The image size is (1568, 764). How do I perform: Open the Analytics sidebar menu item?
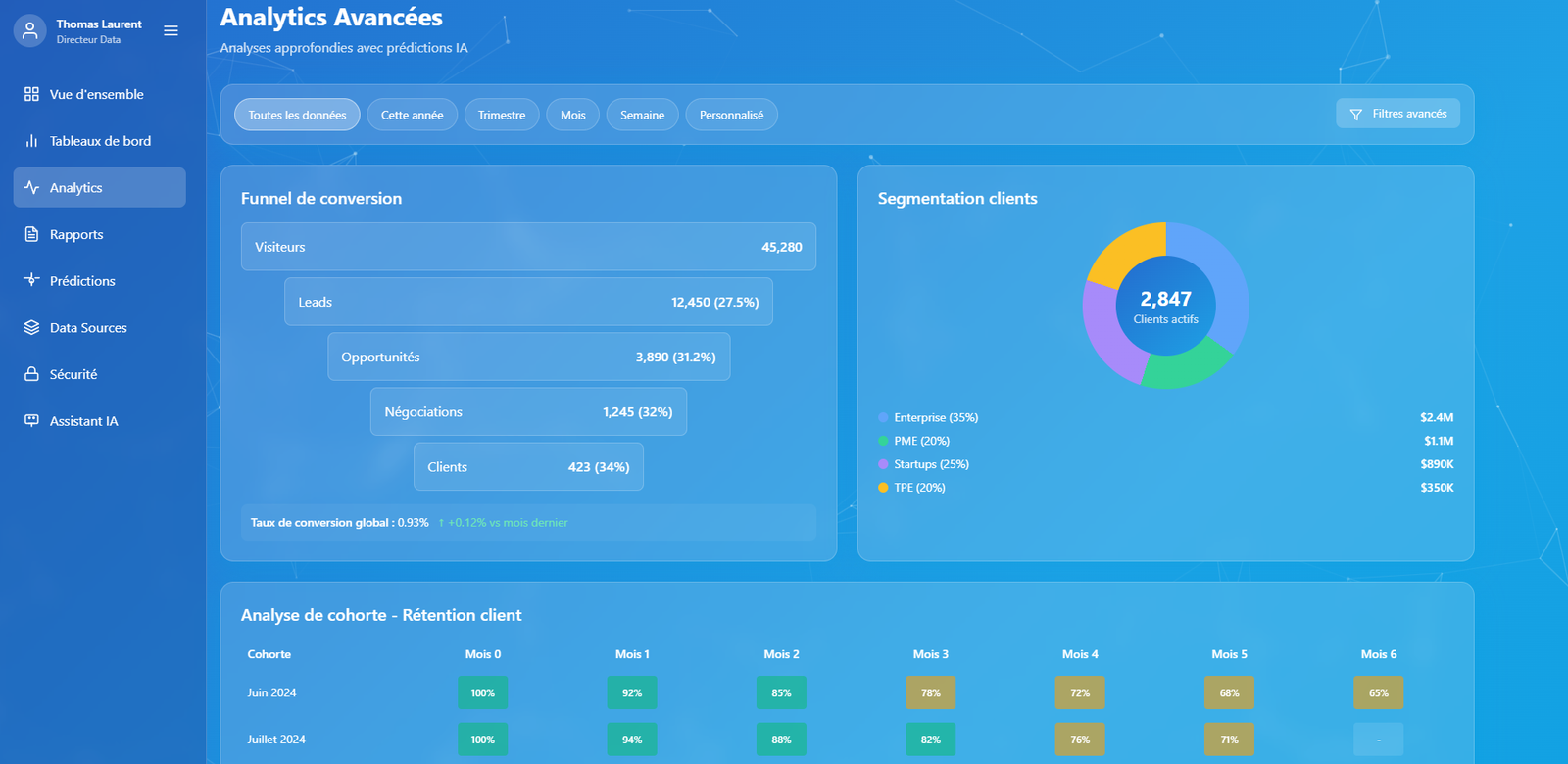(x=99, y=187)
